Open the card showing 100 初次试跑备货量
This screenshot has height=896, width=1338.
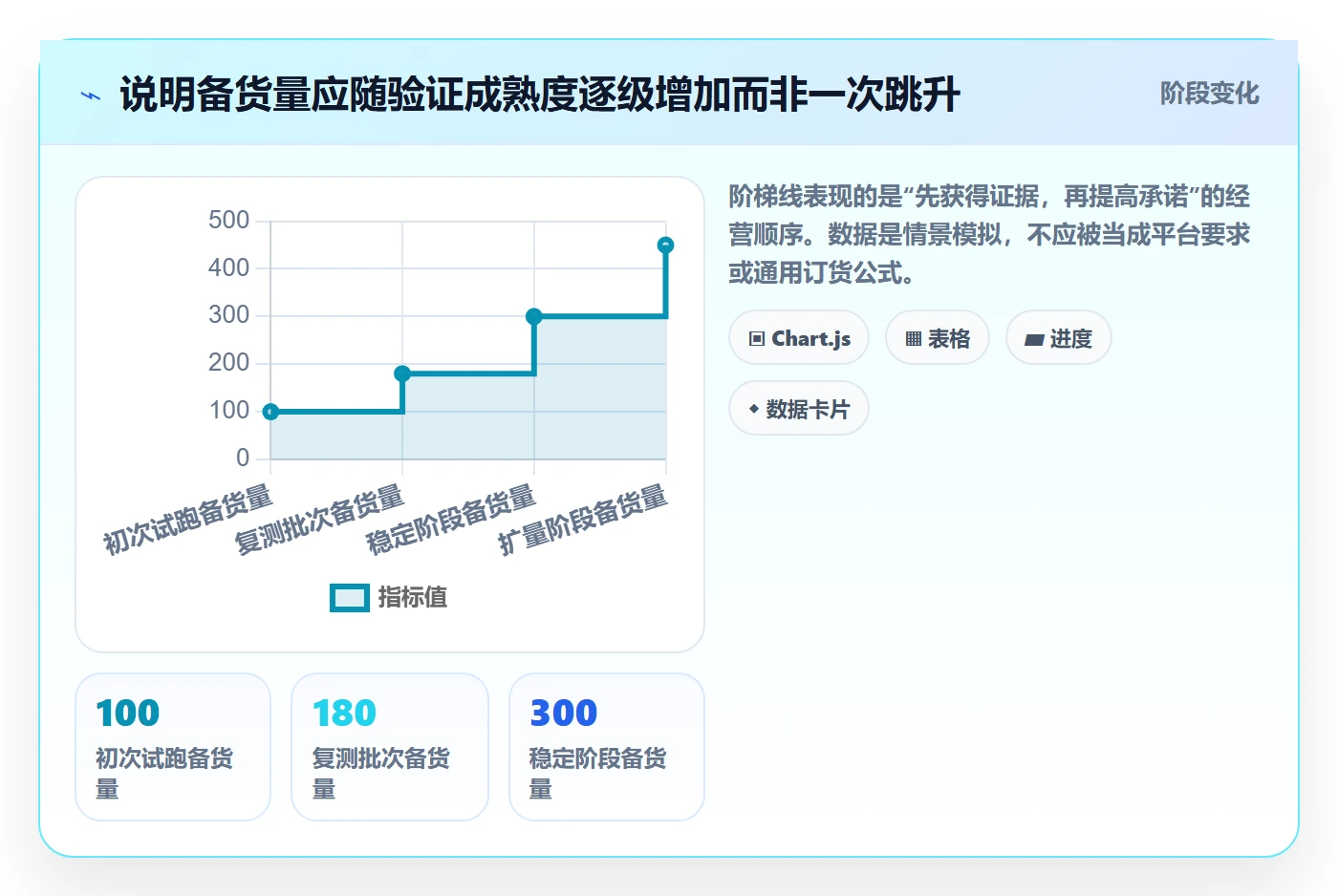pos(173,747)
